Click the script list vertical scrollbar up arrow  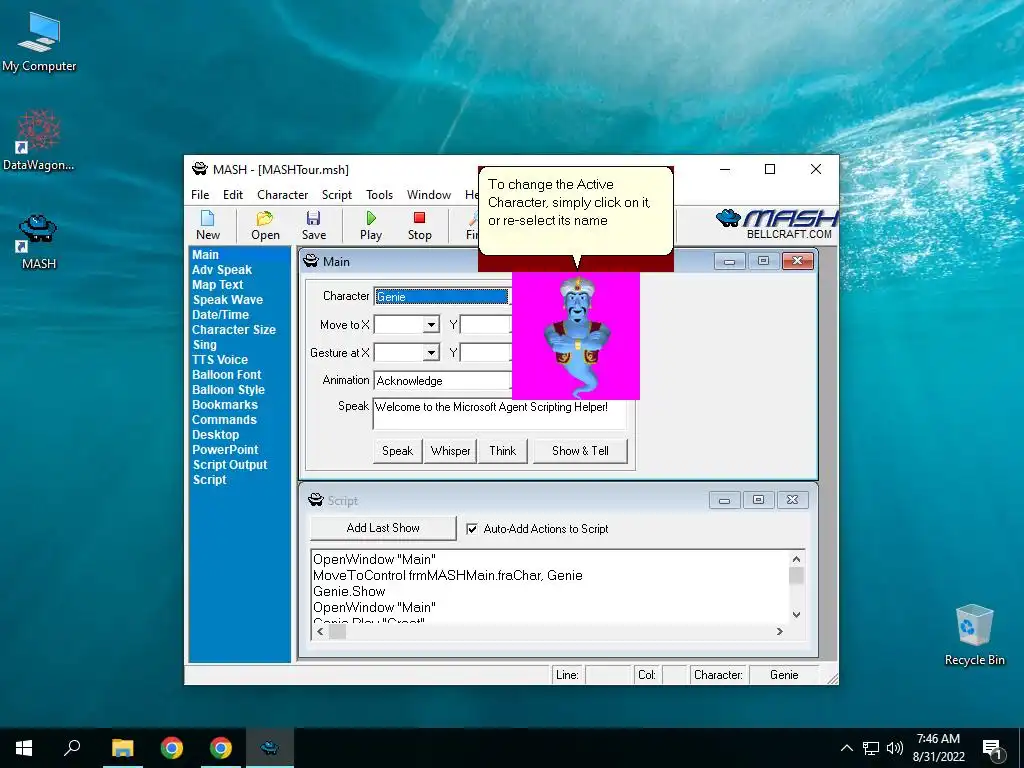pyautogui.click(x=796, y=559)
